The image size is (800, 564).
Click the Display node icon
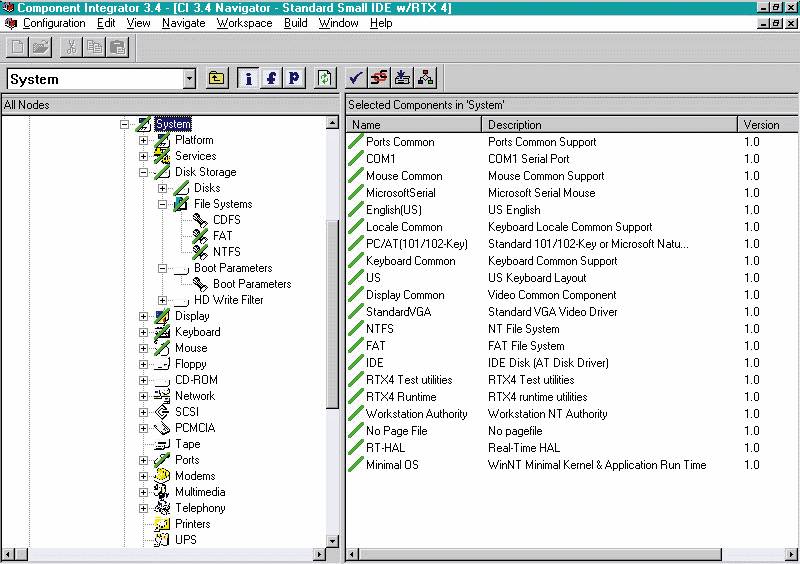[x=162, y=316]
